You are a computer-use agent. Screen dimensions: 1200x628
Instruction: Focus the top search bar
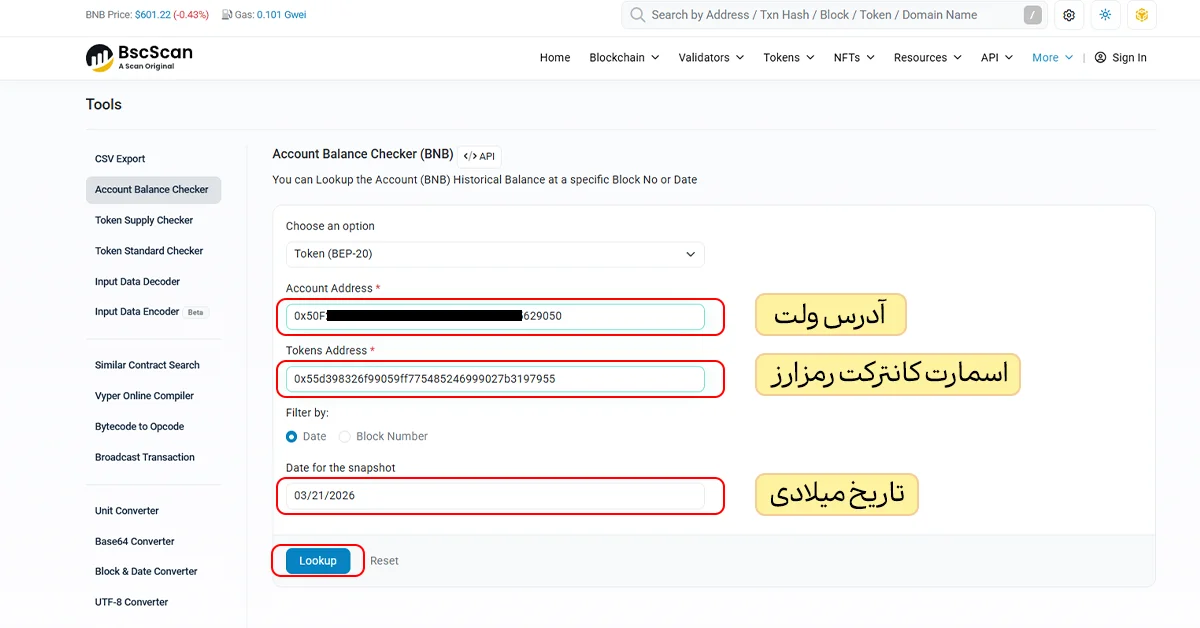click(835, 15)
